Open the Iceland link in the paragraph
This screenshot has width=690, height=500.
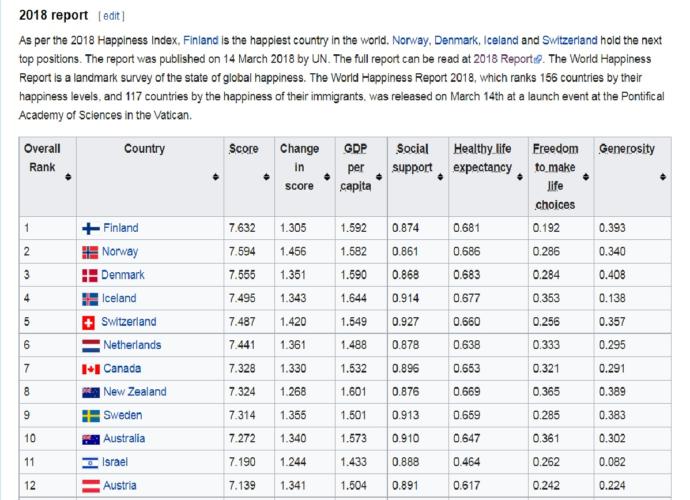pos(501,40)
